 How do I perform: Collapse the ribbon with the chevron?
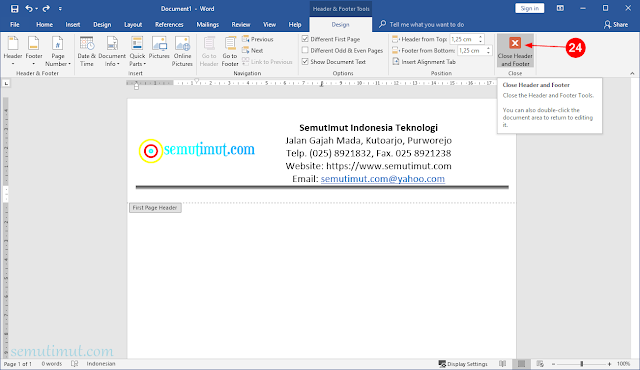[632, 73]
